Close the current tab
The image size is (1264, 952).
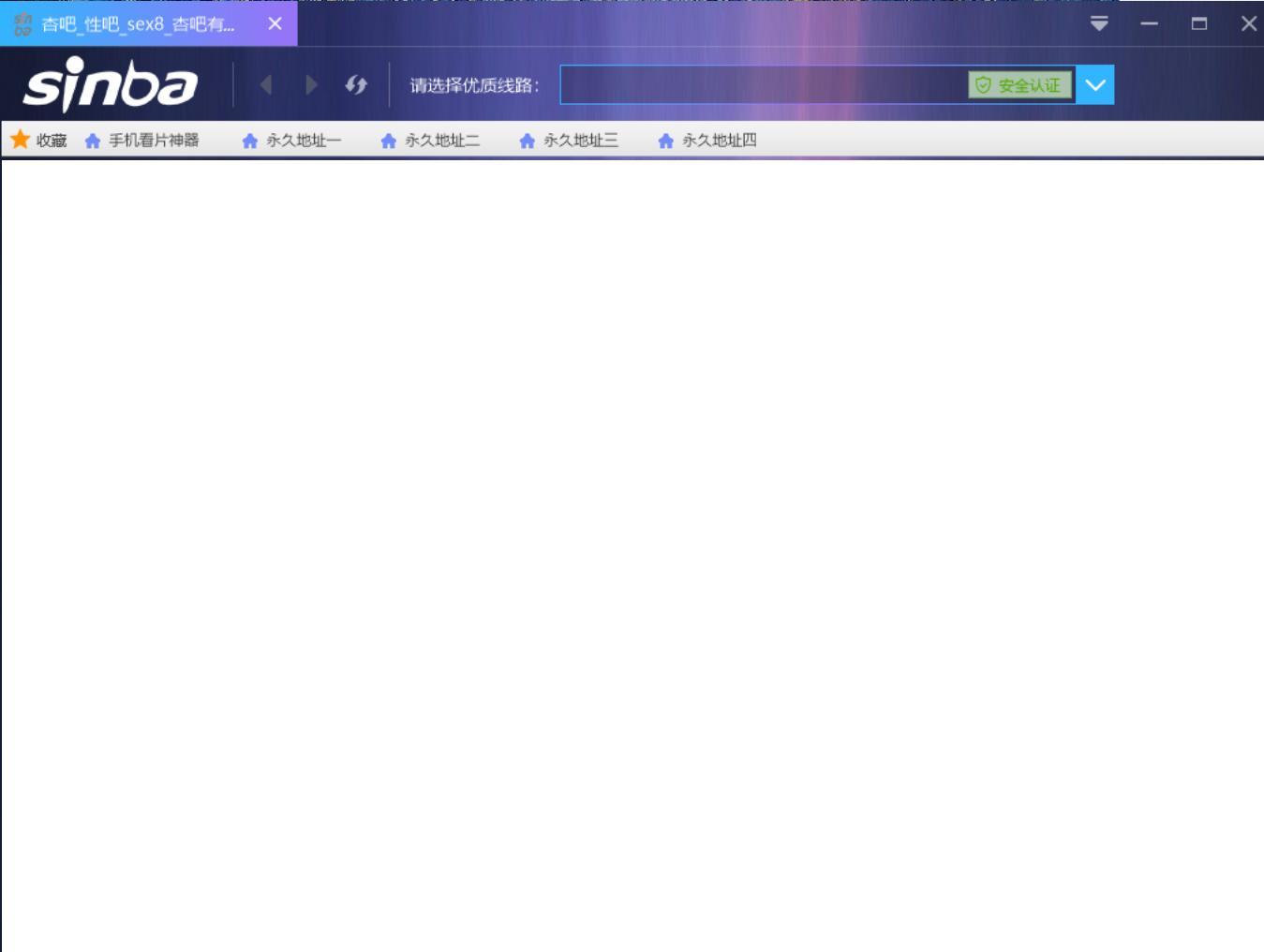point(275,23)
